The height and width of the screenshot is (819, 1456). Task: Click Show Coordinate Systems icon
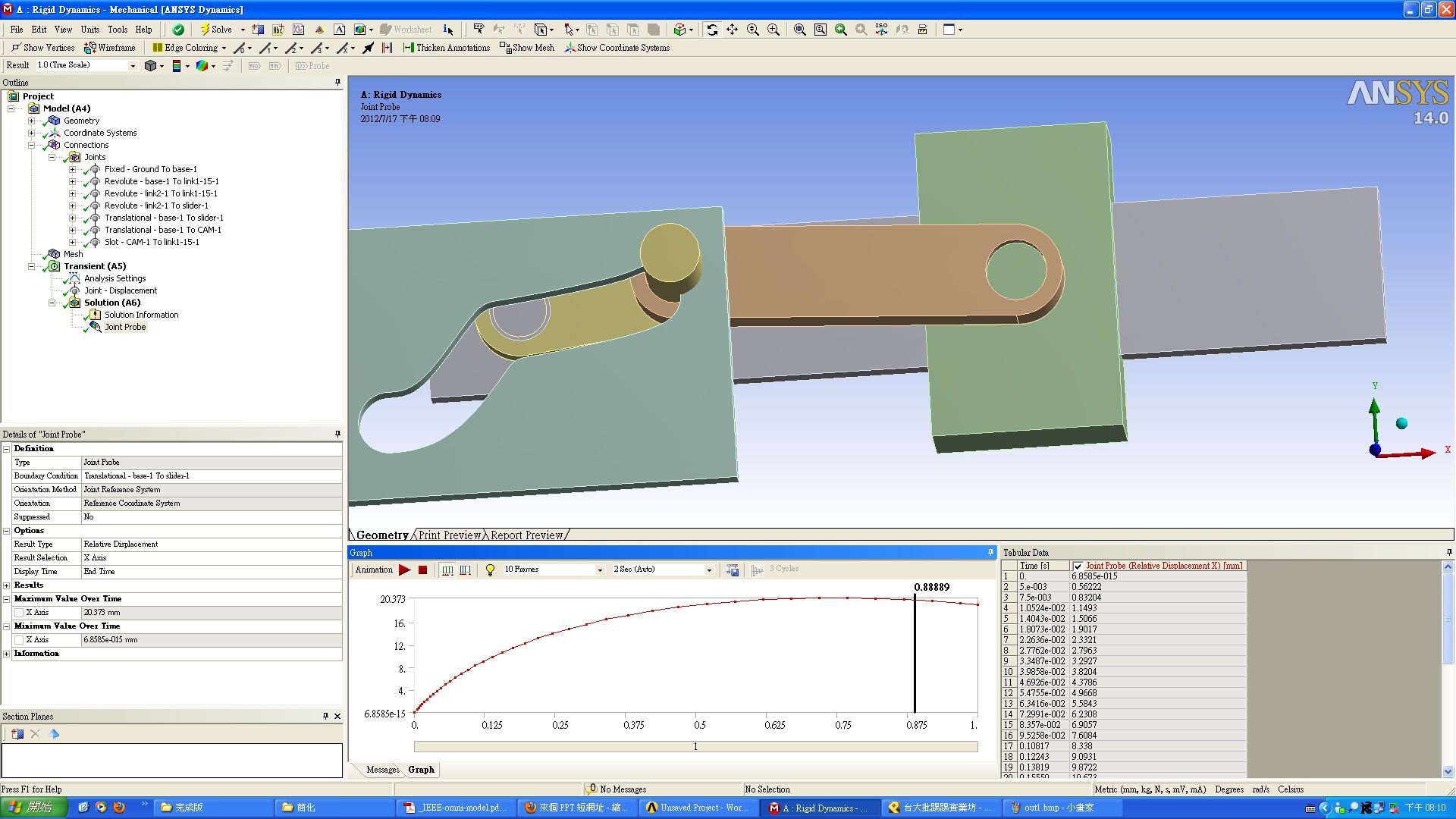pos(617,48)
